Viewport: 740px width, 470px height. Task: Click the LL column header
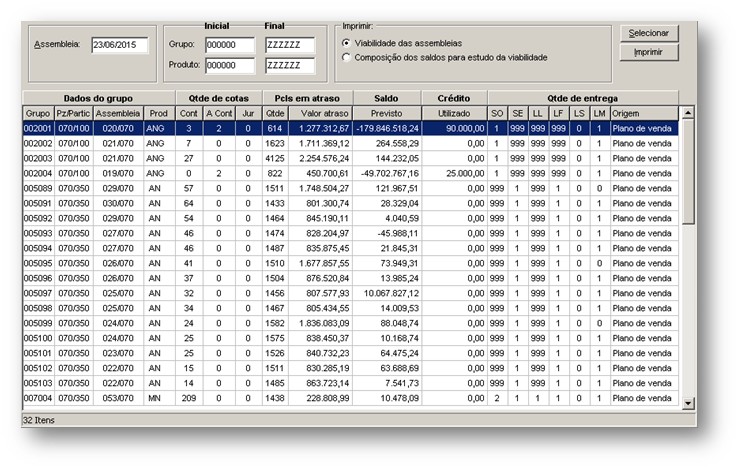click(x=538, y=113)
